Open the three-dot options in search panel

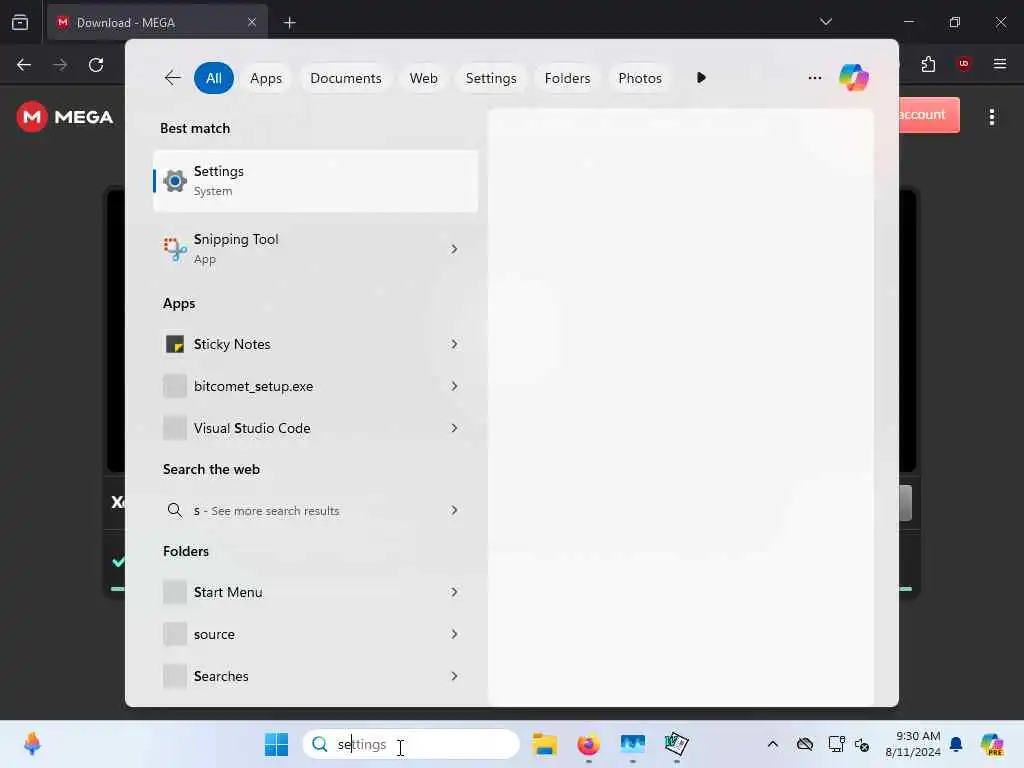(x=814, y=78)
